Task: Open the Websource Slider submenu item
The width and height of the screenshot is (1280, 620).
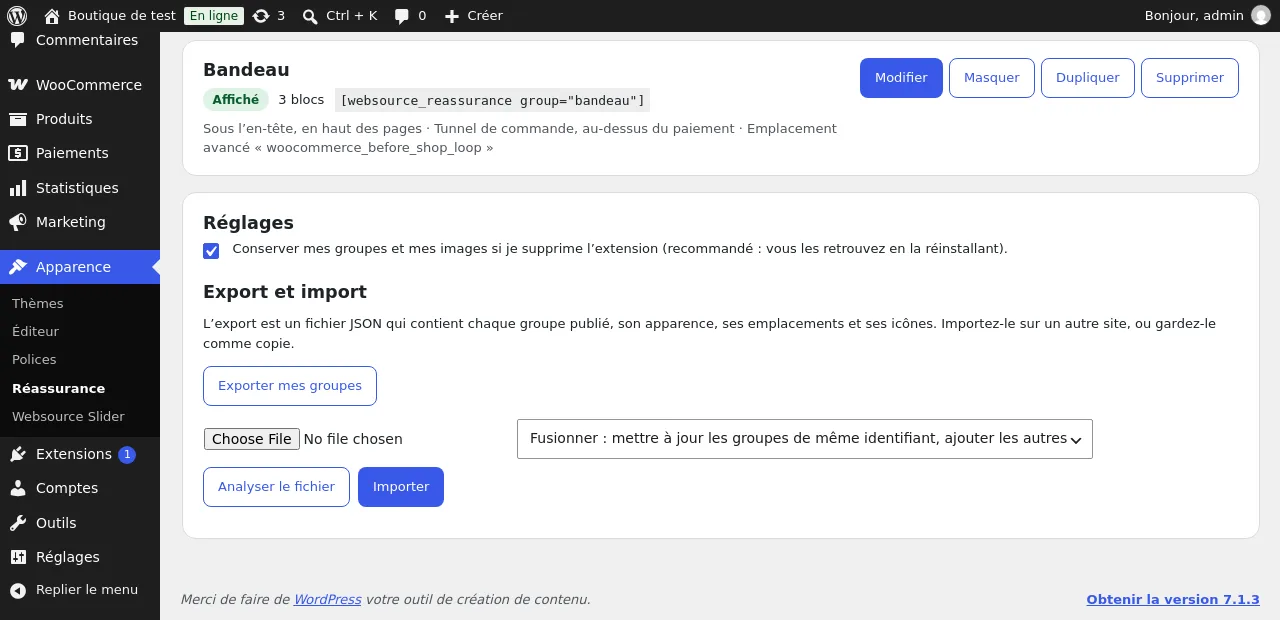Action: tap(68, 416)
